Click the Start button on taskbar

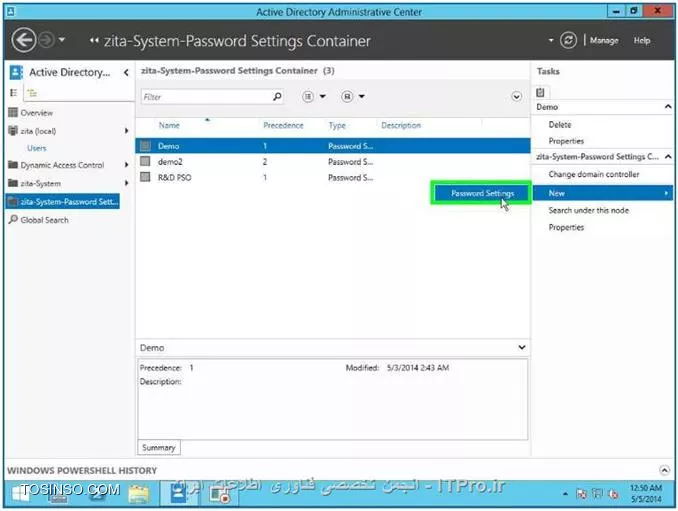coord(21,493)
